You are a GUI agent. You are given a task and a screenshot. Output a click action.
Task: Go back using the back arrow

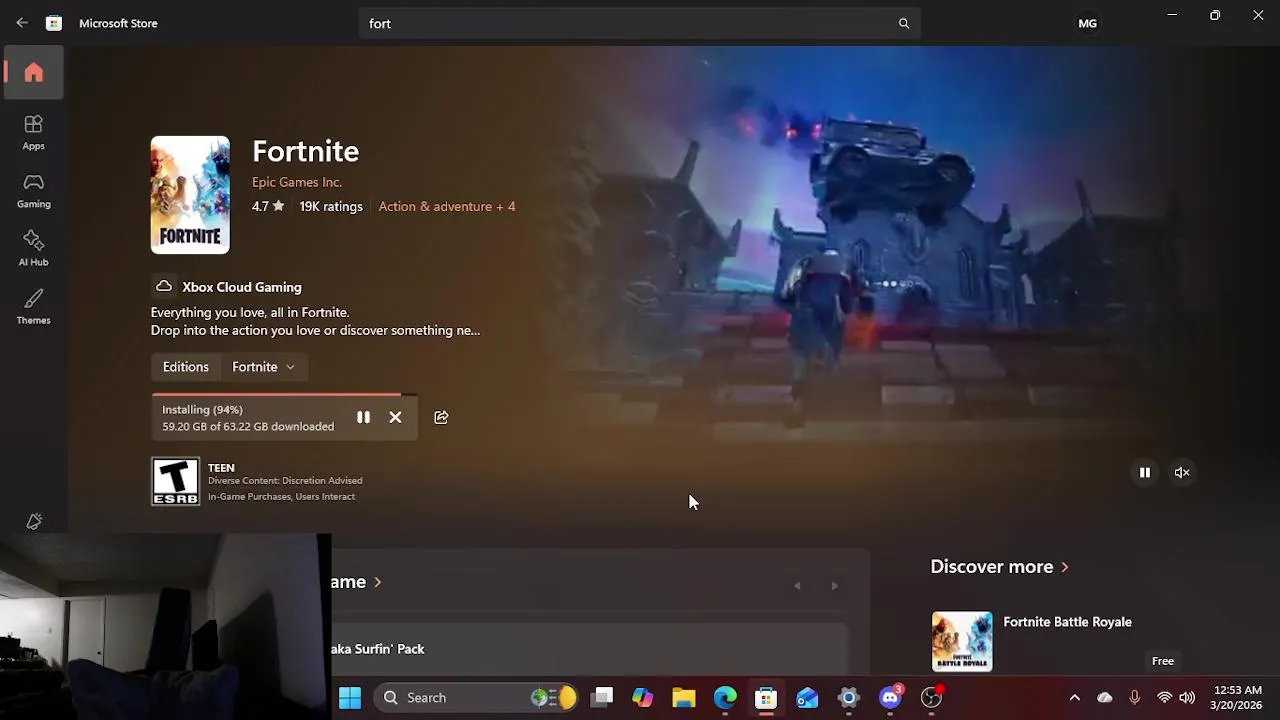(x=22, y=23)
